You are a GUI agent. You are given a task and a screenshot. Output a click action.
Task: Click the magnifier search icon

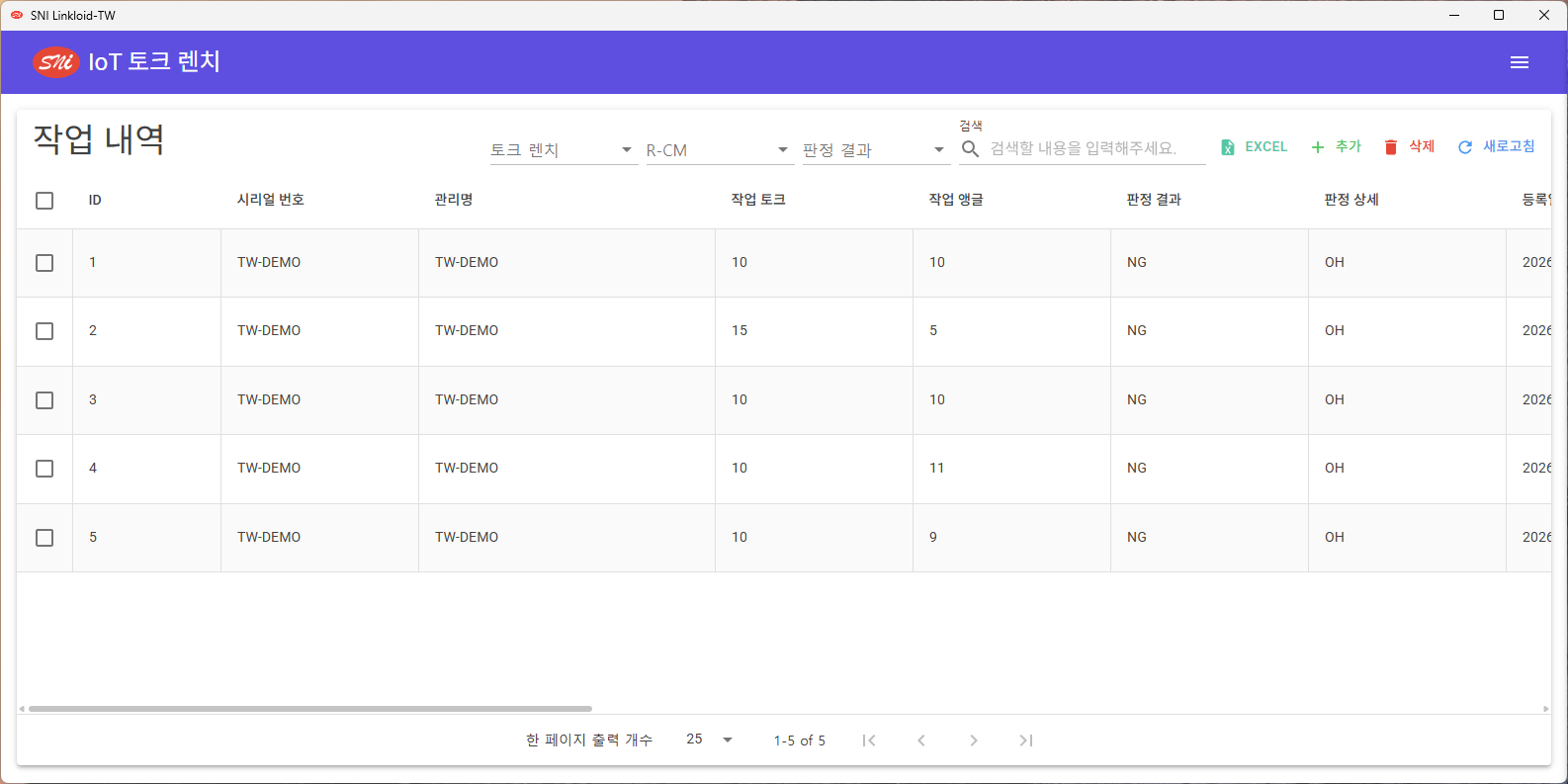[x=971, y=148]
